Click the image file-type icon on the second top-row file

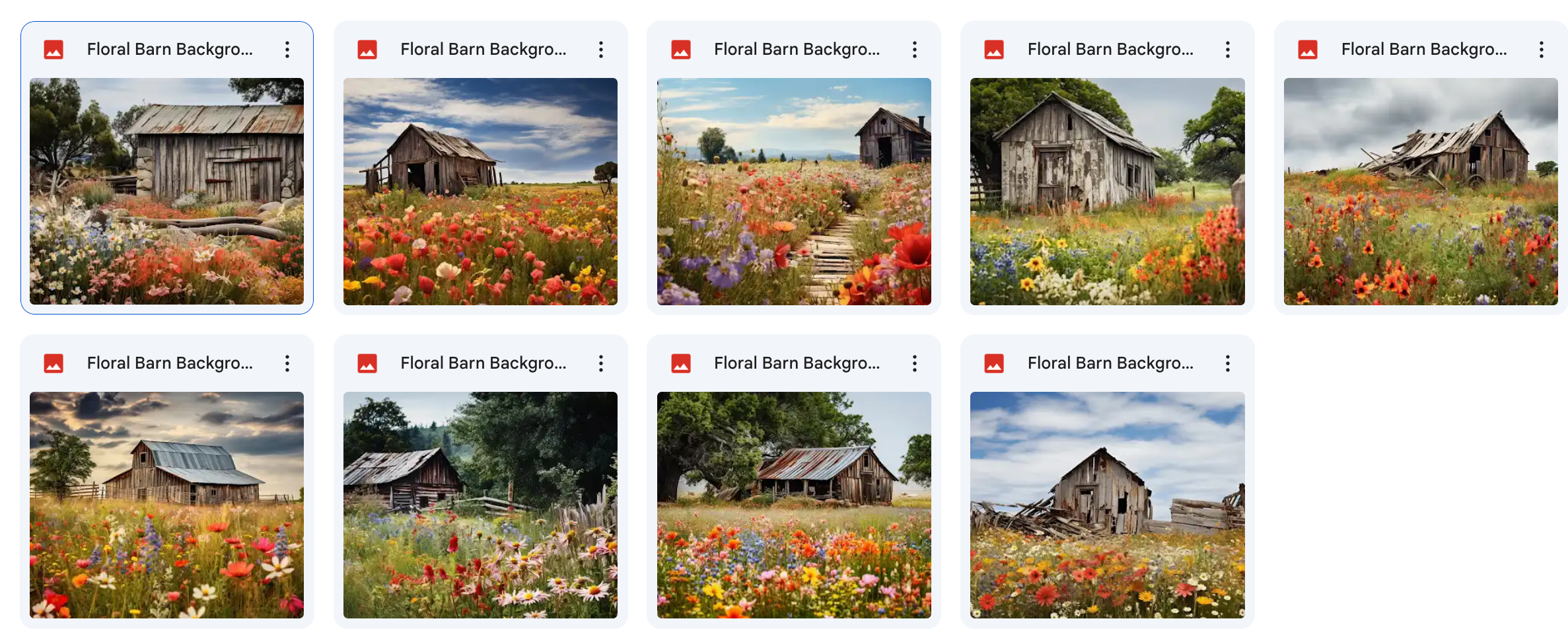pyautogui.click(x=367, y=49)
